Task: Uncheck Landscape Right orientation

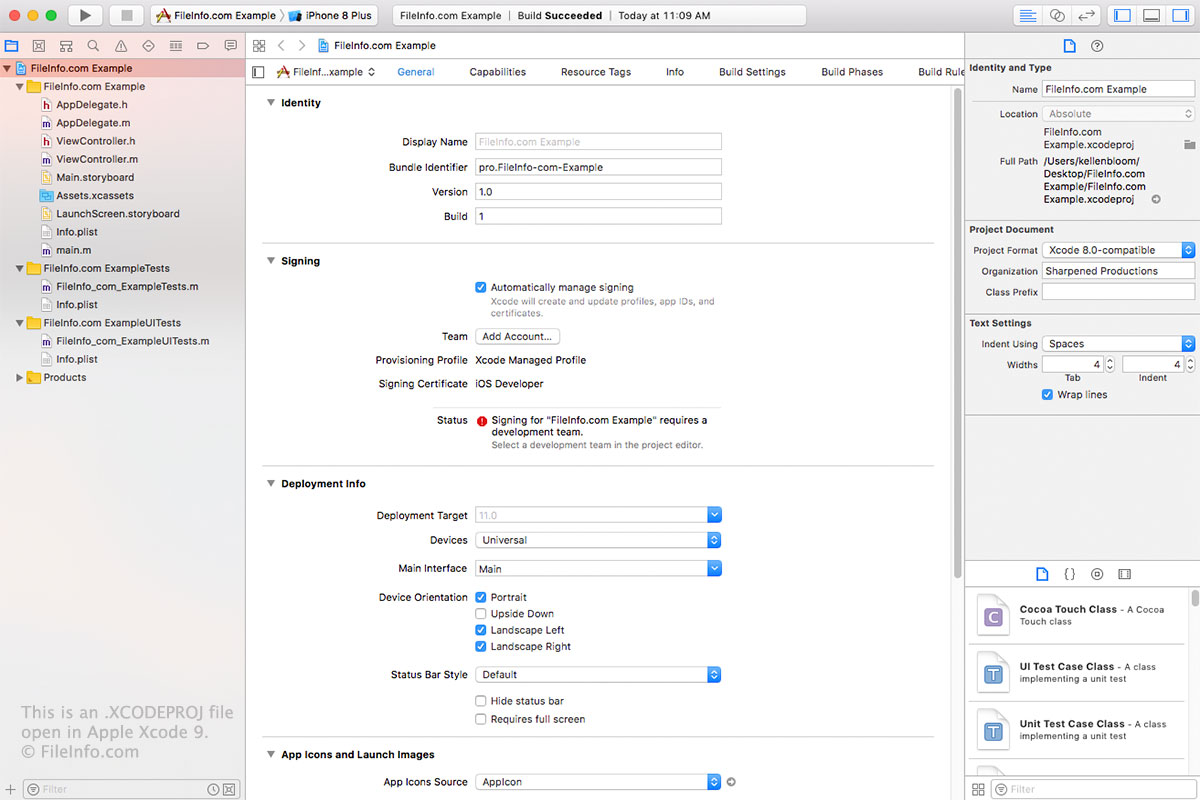Action: click(x=481, y=646)
